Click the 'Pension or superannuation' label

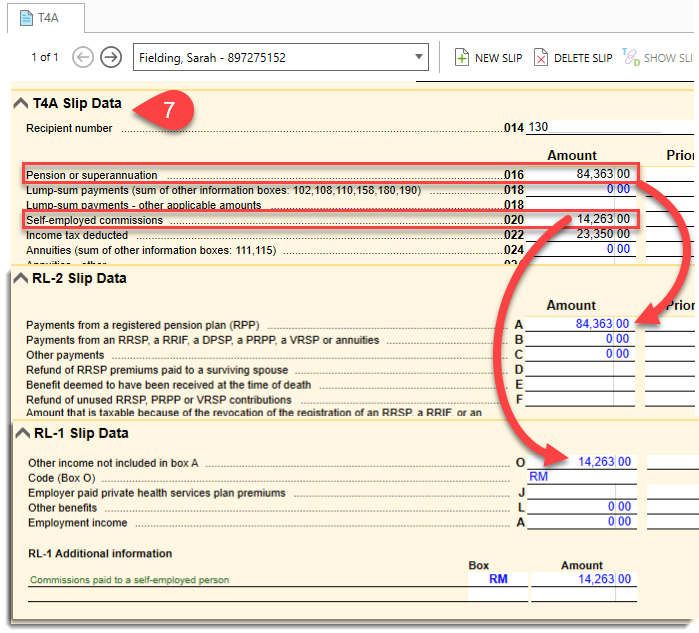91,175
